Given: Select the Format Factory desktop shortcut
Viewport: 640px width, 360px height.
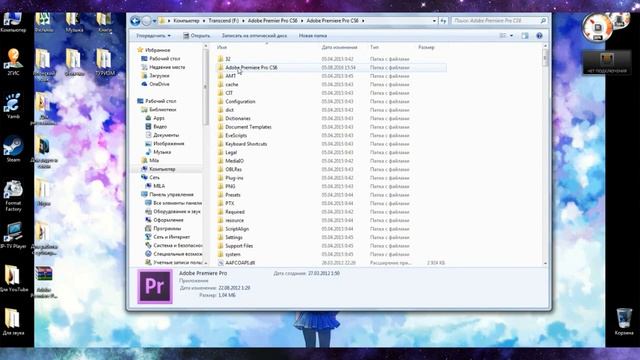Looking at the screenshot, I should point(13,196).
